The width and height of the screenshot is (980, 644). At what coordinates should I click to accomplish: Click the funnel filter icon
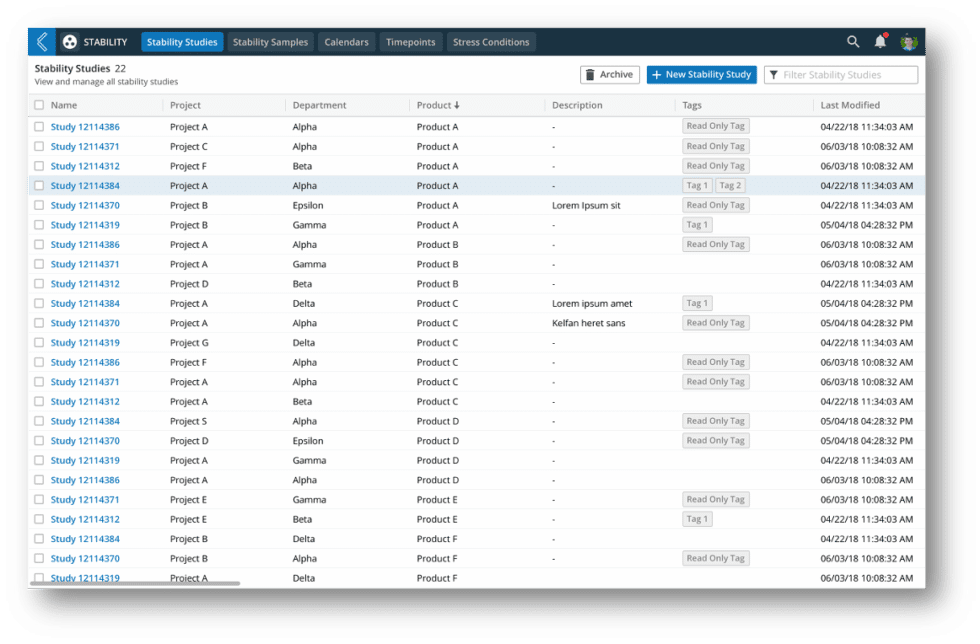(x=773, y=75)
